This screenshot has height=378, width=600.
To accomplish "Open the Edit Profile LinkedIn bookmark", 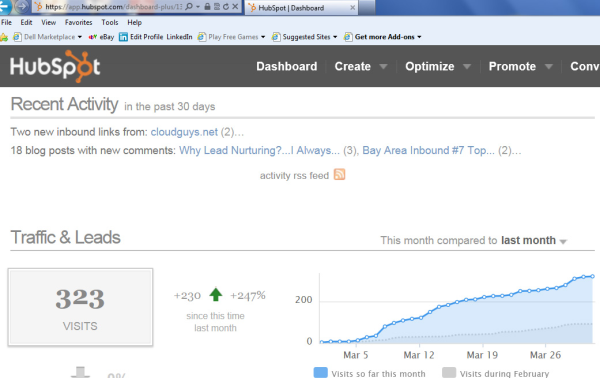I will coord(156,37).
